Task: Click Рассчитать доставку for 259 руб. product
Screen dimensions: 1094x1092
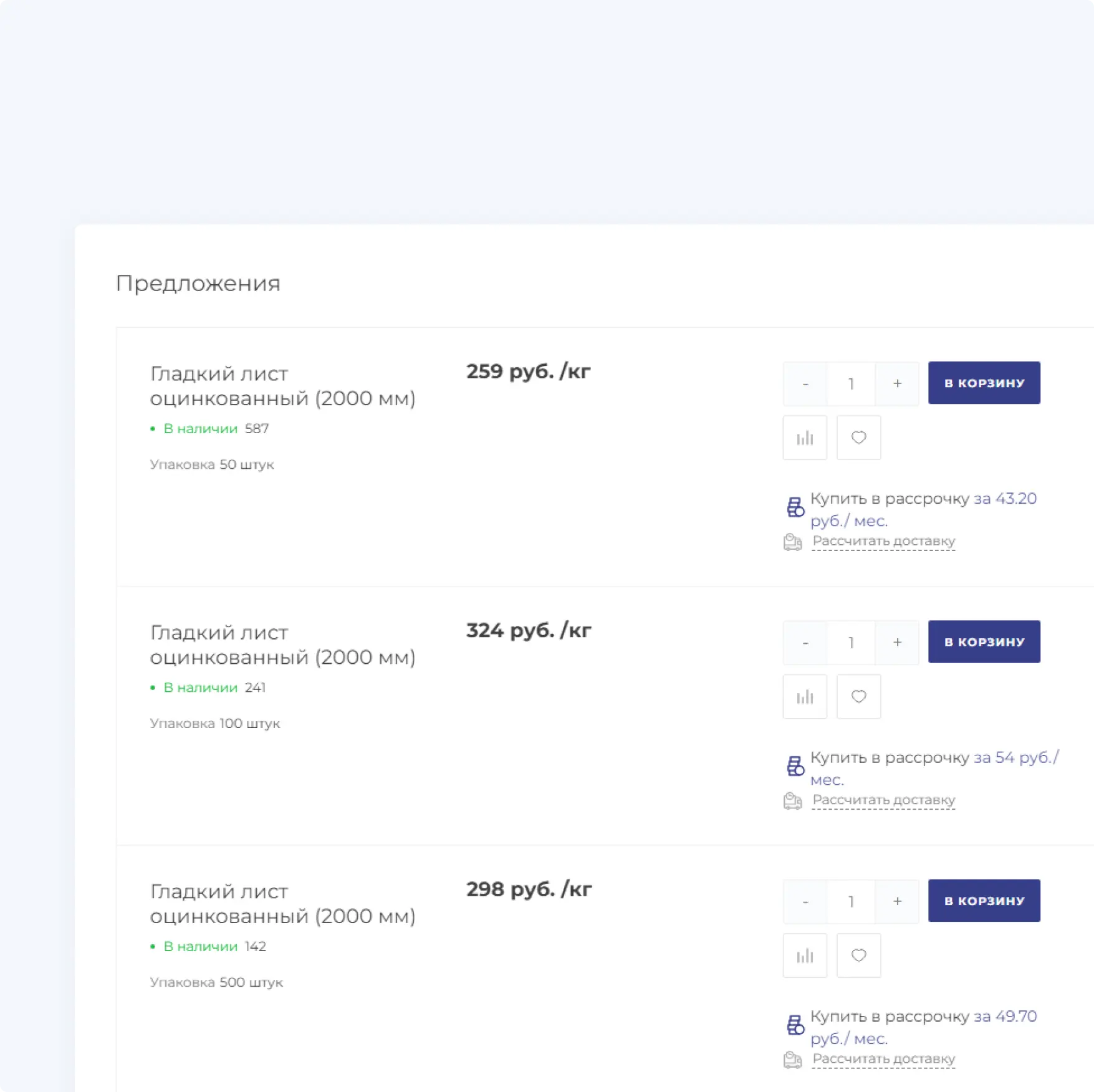Action: [883, 542]
